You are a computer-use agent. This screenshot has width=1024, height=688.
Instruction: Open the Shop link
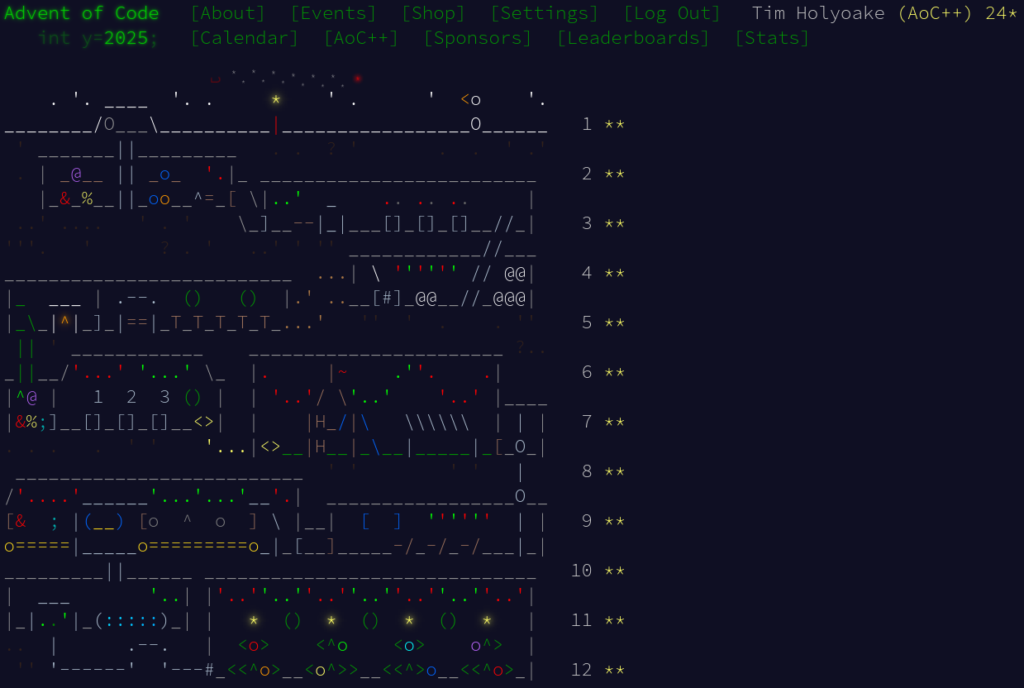pyautogui.click(x=434, y=13)
